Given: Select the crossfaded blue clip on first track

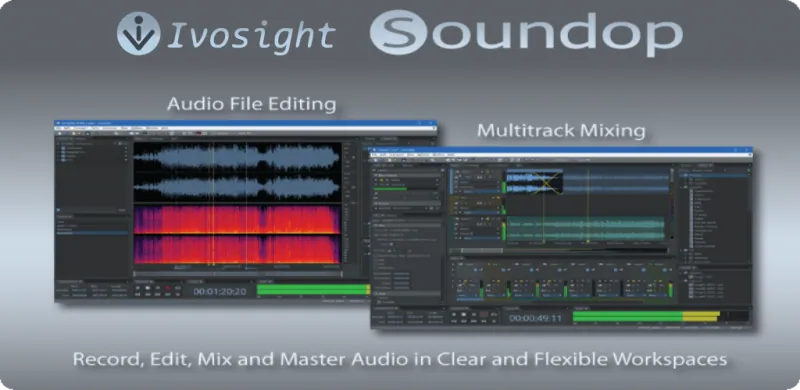Looking at the screenshot, I should point(534,182).
